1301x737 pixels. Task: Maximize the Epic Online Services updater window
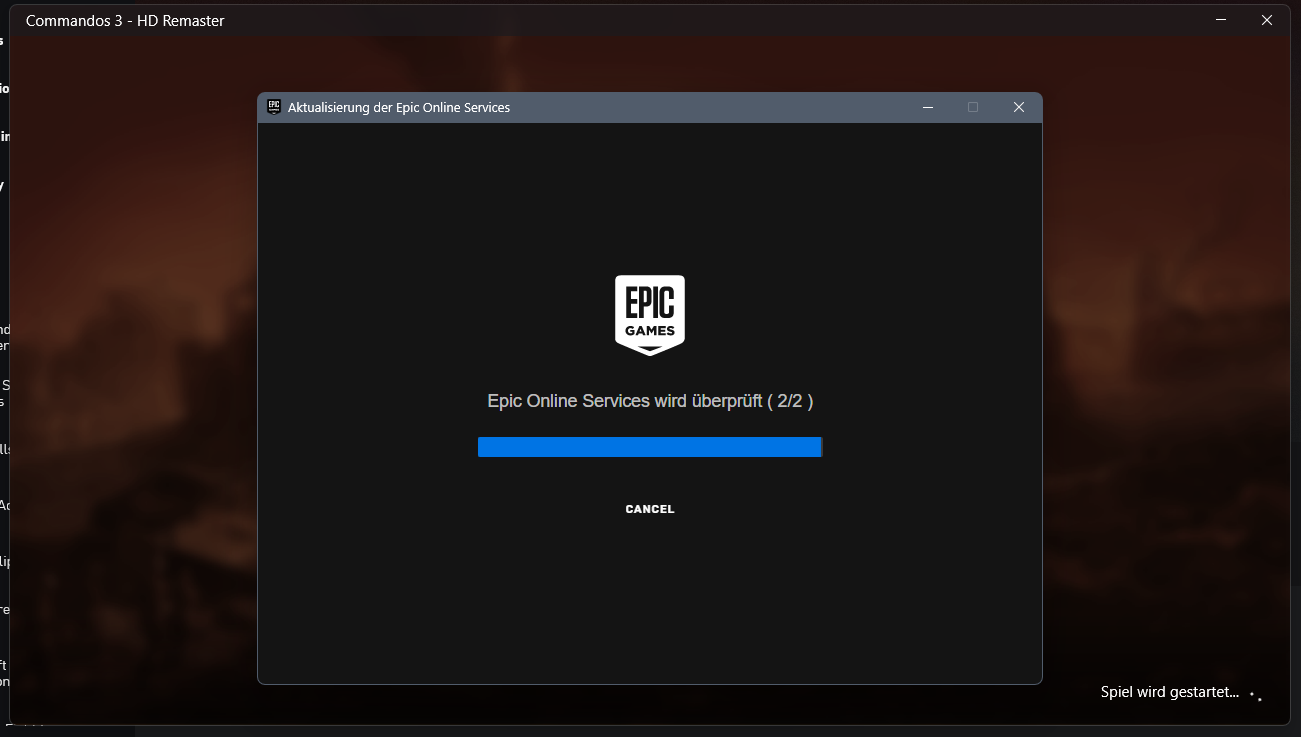973,107
